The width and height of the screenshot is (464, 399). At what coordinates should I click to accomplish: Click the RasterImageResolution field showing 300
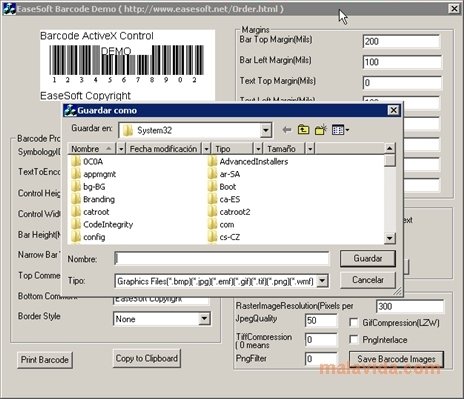(x=410, y=306)
